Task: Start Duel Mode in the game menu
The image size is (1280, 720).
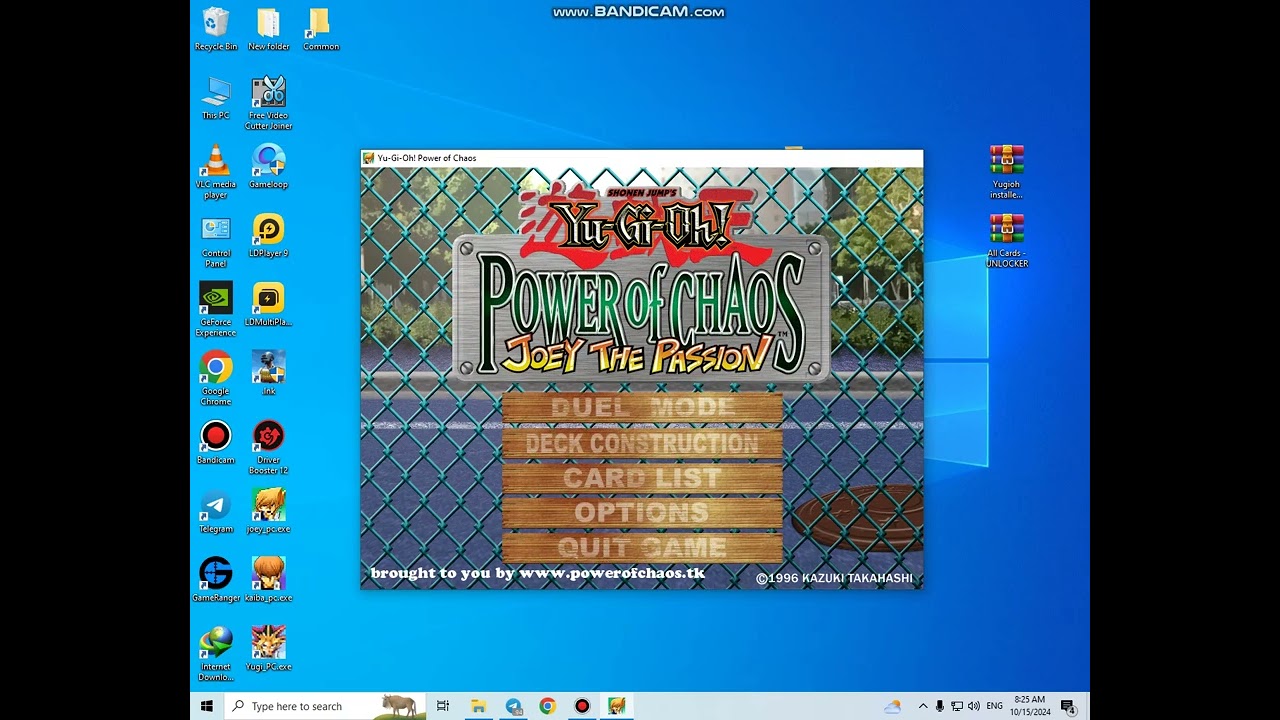Action: [642, 408]
